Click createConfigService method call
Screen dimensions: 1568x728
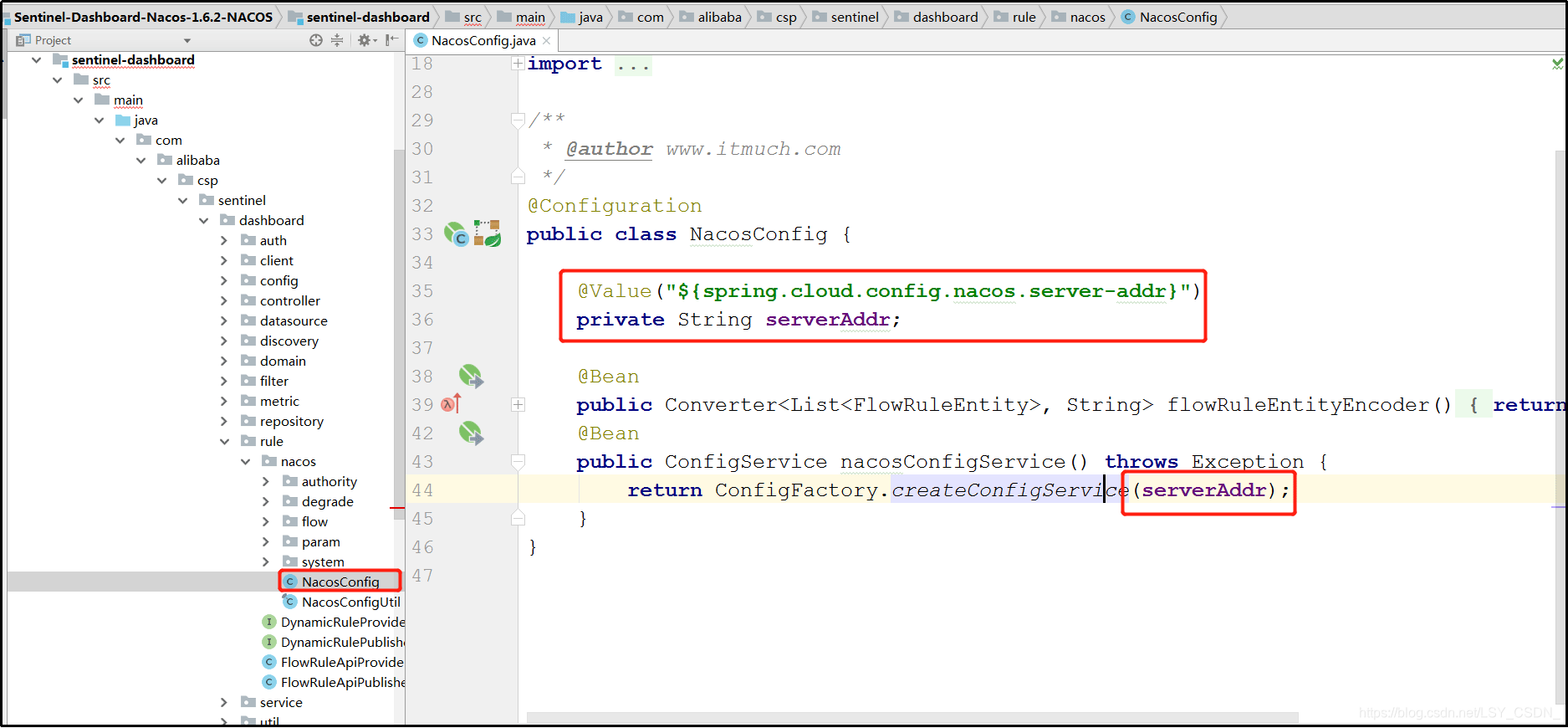pos(1009,490)
